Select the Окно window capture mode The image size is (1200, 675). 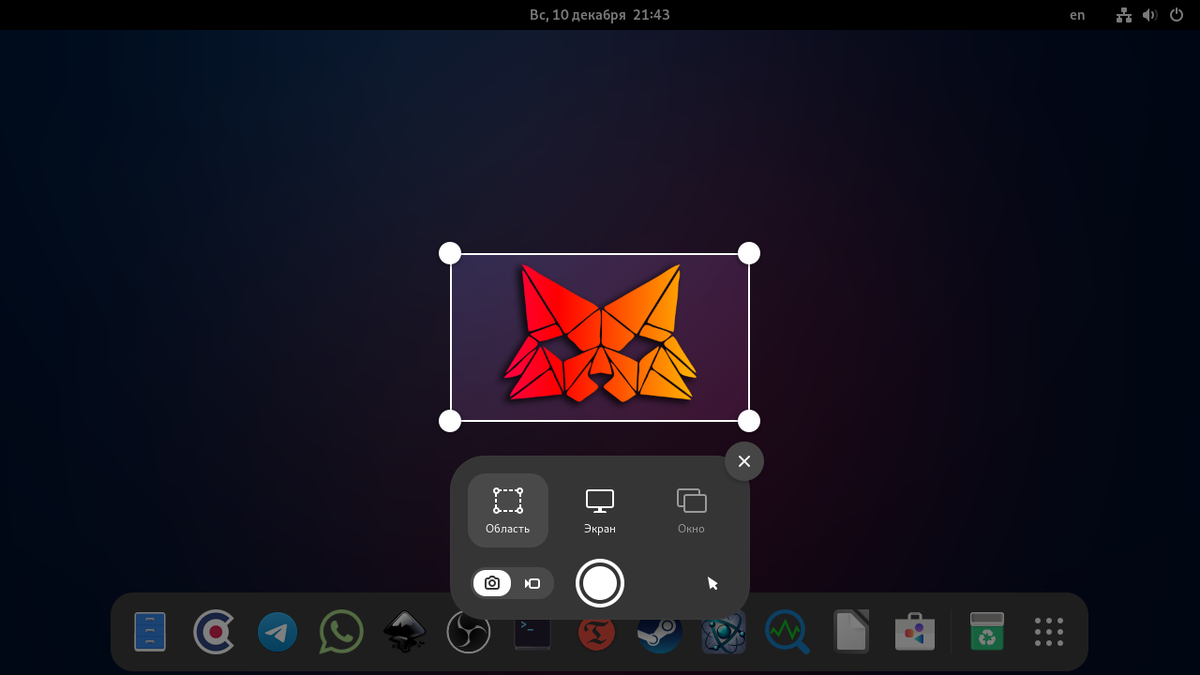(691, 510)
